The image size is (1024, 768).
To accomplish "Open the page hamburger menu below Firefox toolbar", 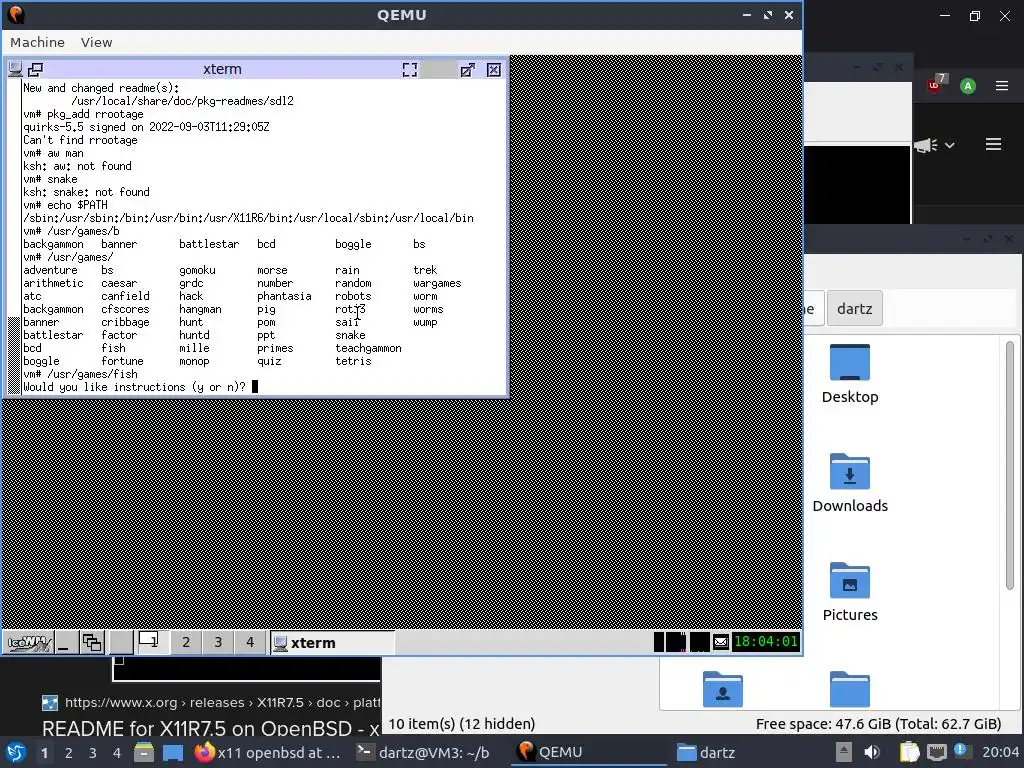I will tap(993, 144).
